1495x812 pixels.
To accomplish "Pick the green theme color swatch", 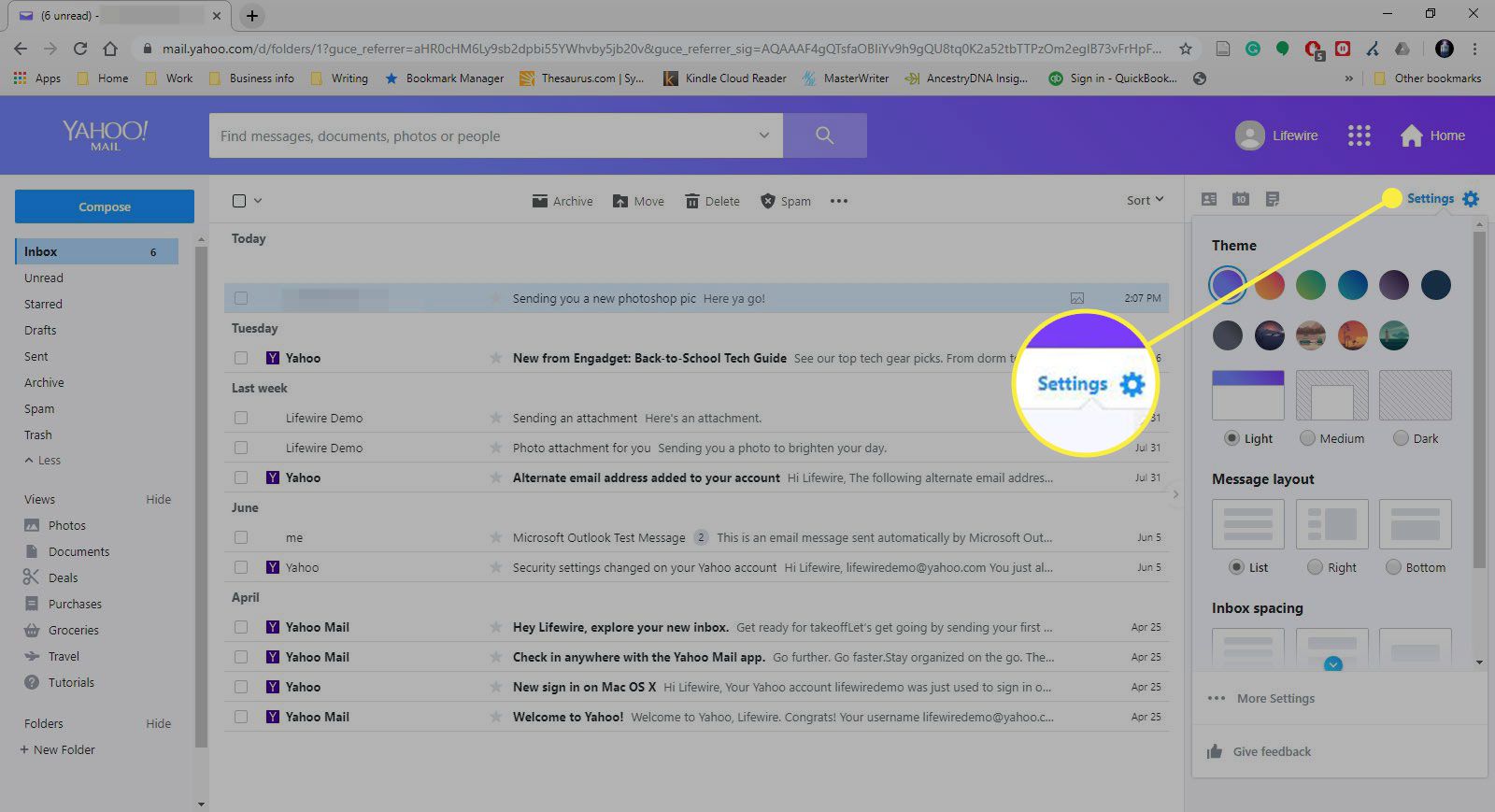I will tap(1311, 284).
